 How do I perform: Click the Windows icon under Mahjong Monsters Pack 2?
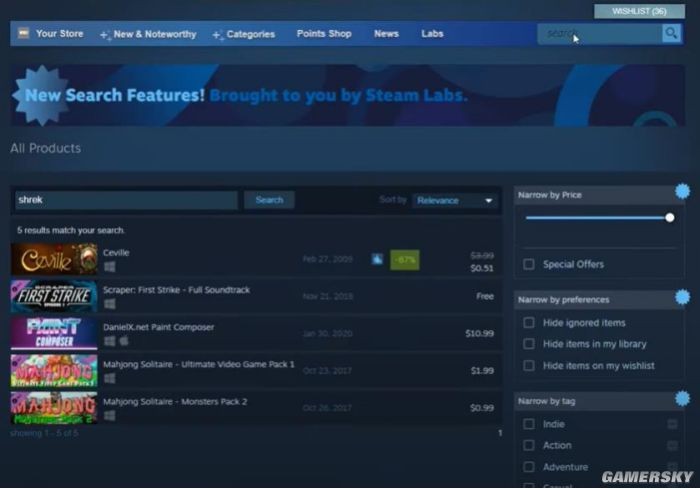[x=109, y=415]
